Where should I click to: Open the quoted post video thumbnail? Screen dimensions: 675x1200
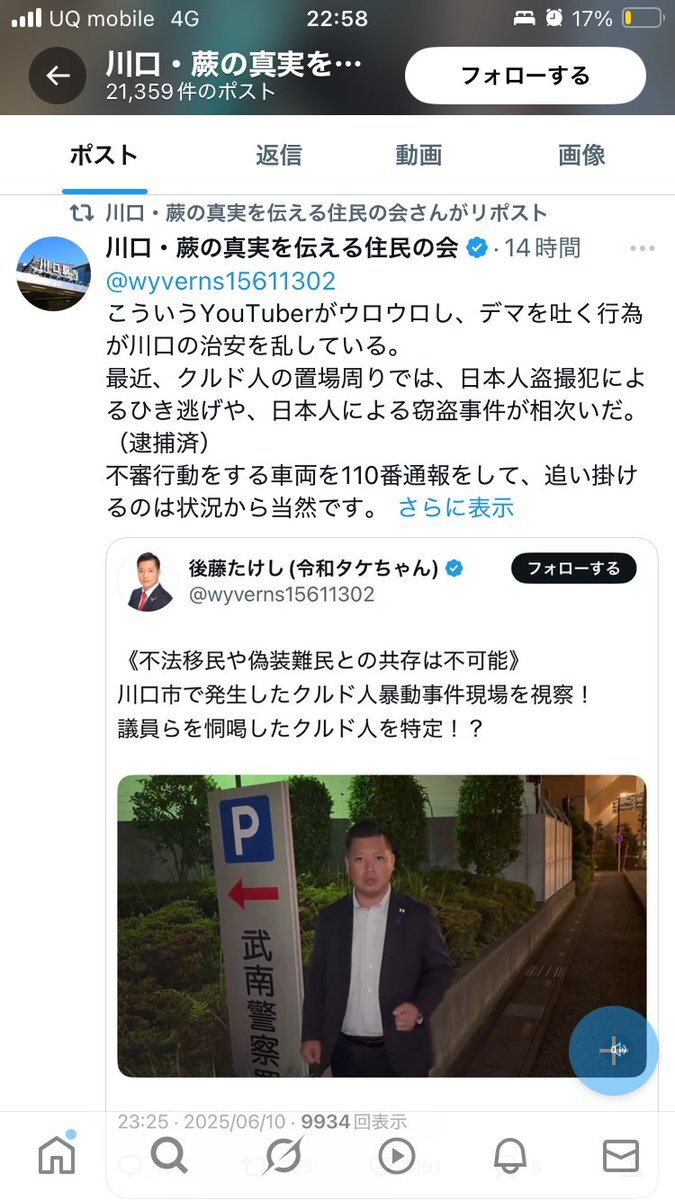pos(382,926)
